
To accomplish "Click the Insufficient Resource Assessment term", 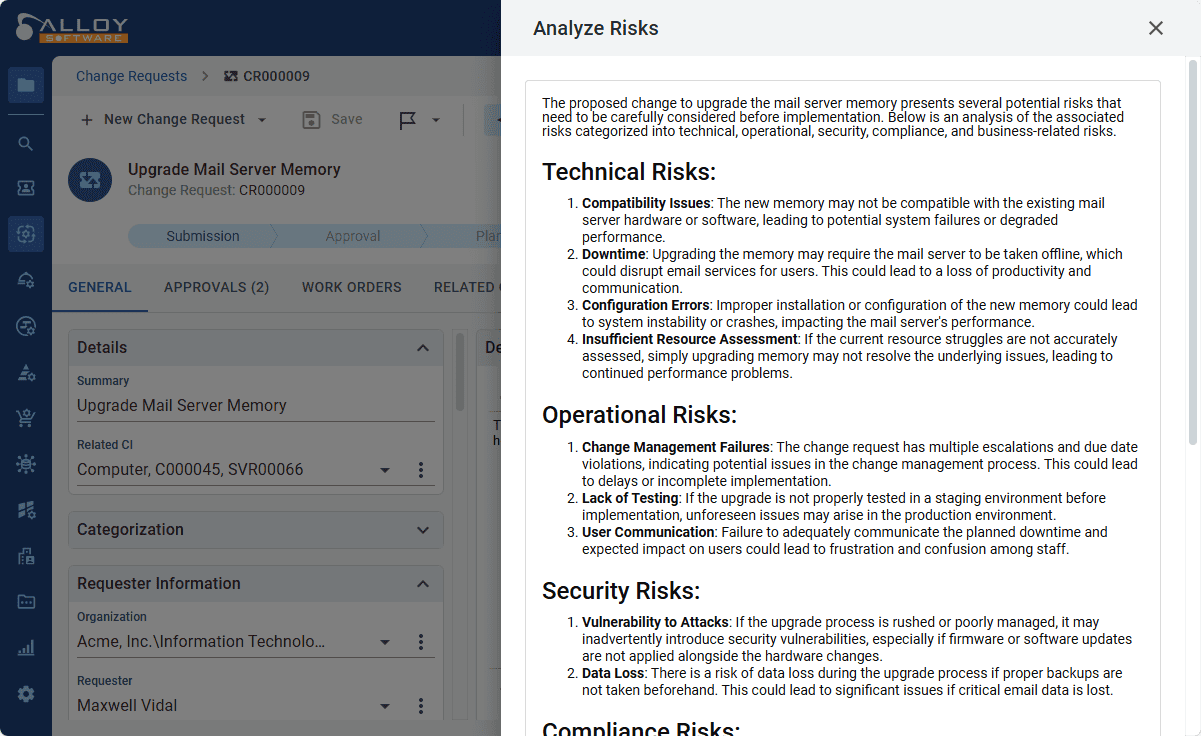I will point(690,339).
